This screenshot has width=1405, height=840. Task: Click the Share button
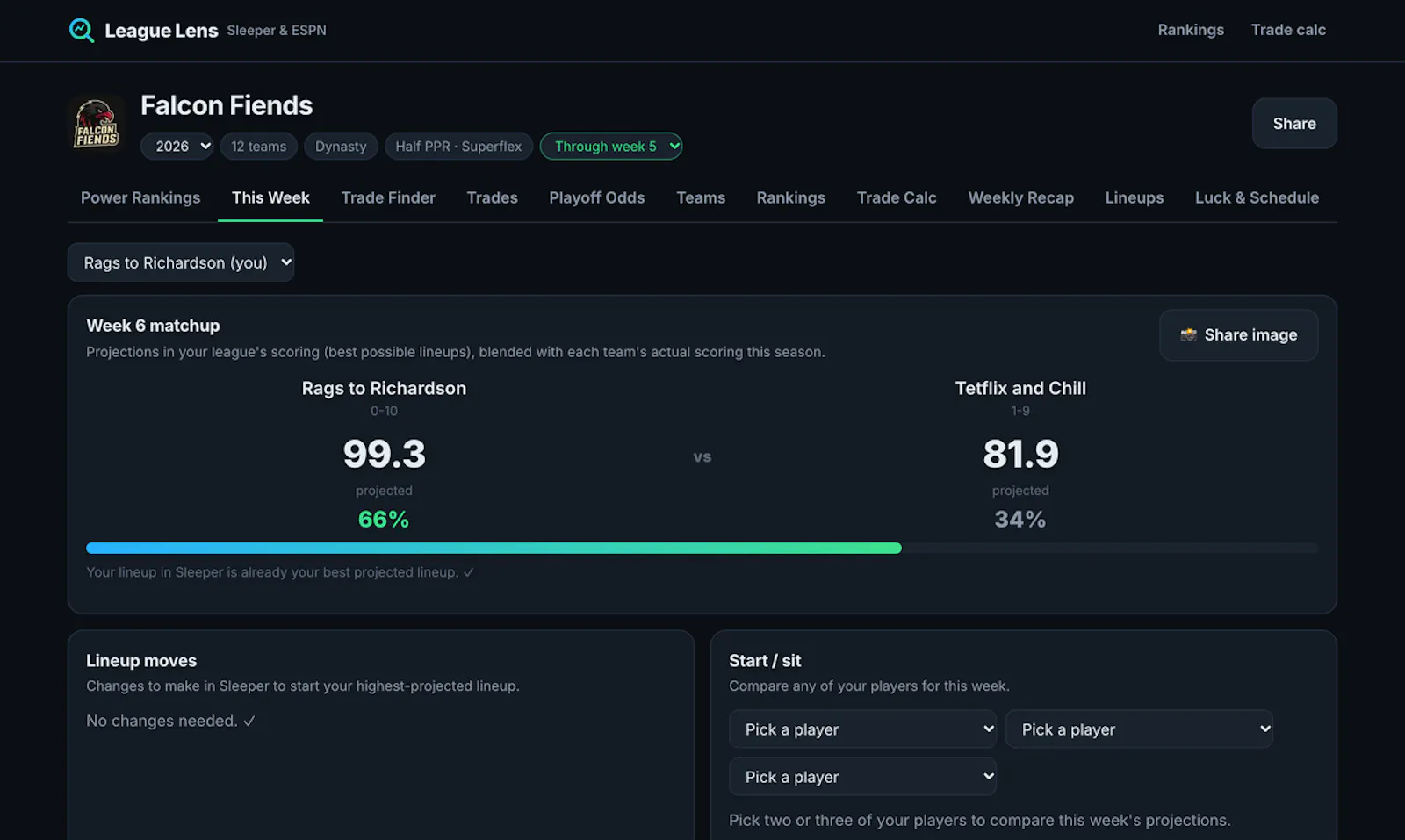coord(1294,124)
